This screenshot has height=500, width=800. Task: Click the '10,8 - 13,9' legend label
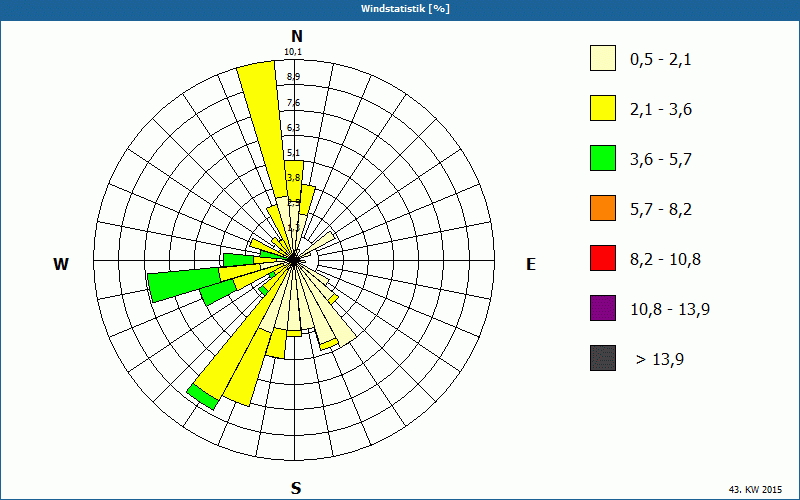[x=670, y=310]
